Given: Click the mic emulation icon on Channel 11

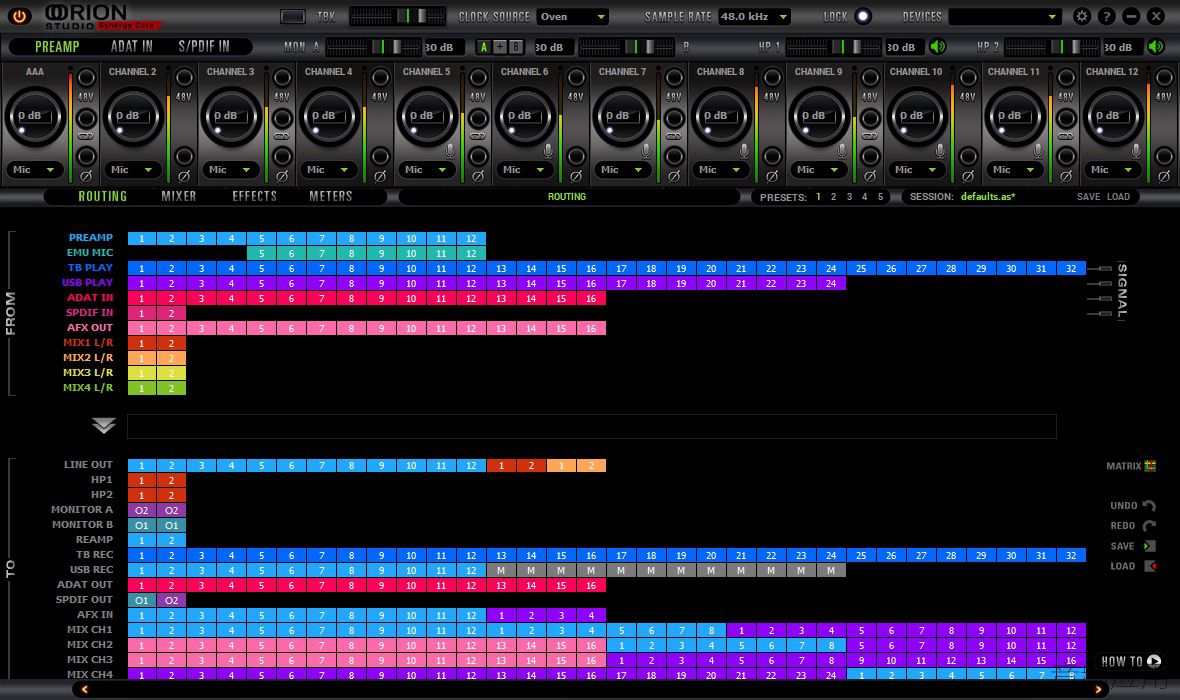Looking at the screenshot, I should pyautogui.click(x=1038, y=151).
